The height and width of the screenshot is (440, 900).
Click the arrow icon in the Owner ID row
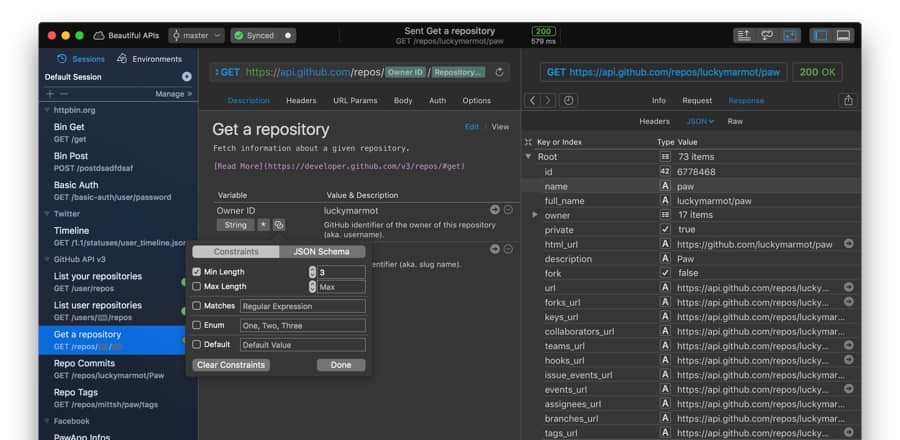[x=494, y=210]
